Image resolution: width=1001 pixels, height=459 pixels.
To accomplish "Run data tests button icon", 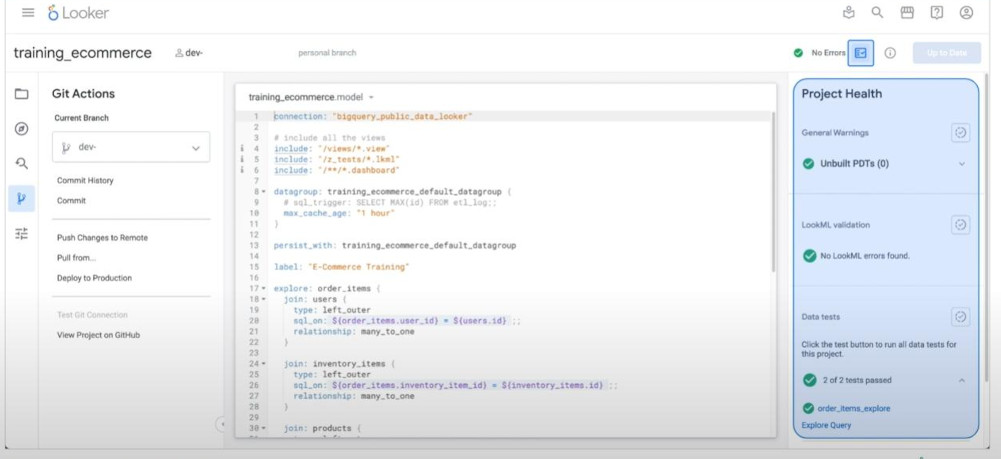I will pos(960,317).
